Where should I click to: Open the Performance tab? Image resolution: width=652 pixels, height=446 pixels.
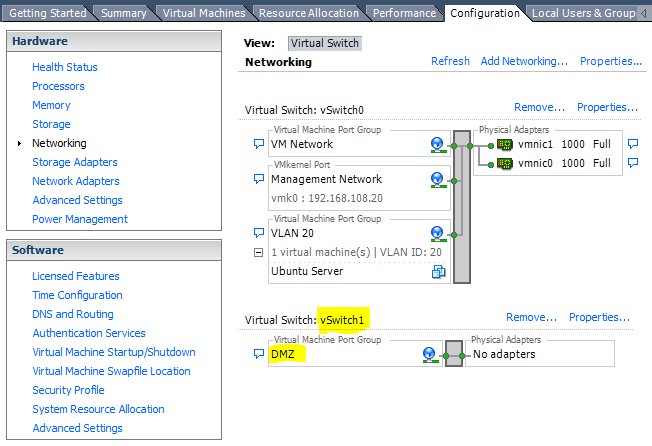click(x=404, y=13)
